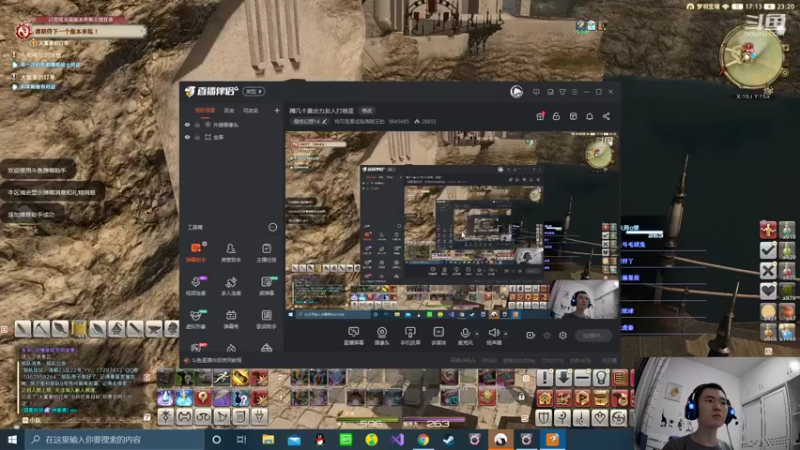Open the toolbox more options circle
This screenshot has width=800, height=450.
pyautogui.click(x=272, y=227)
